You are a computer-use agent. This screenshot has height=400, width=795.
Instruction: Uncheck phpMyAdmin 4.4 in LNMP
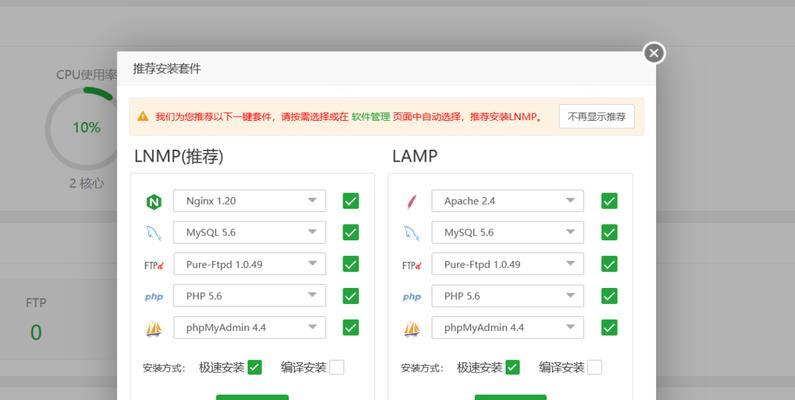coord(350,328)
